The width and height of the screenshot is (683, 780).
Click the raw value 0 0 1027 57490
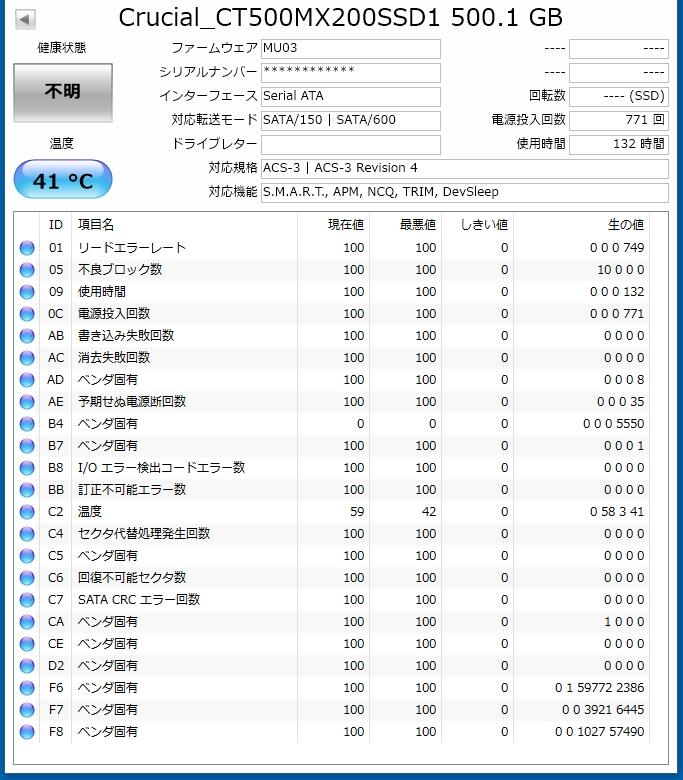(x=599, y=732)
